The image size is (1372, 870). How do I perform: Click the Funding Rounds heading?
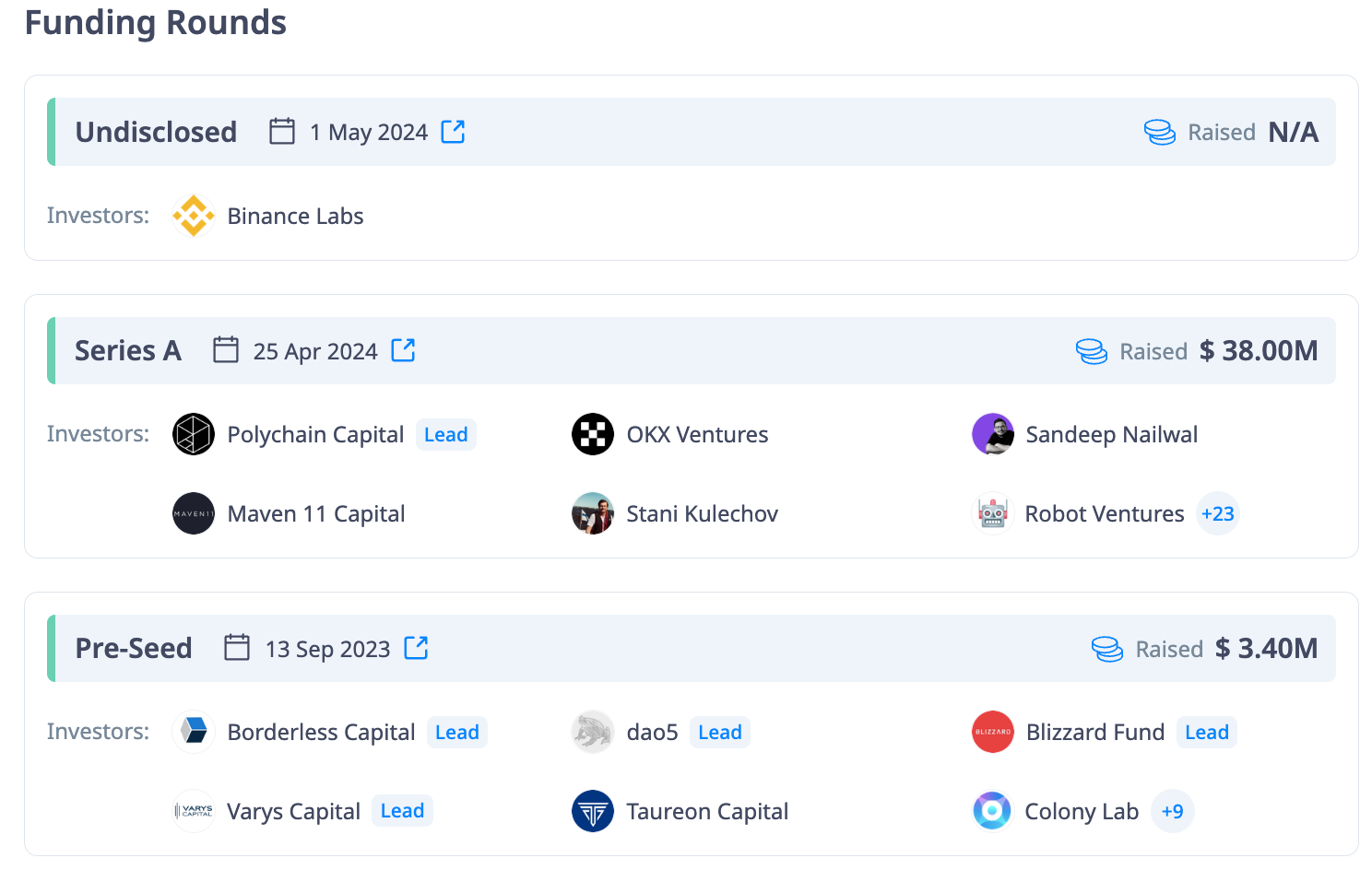tap(156, 22)
